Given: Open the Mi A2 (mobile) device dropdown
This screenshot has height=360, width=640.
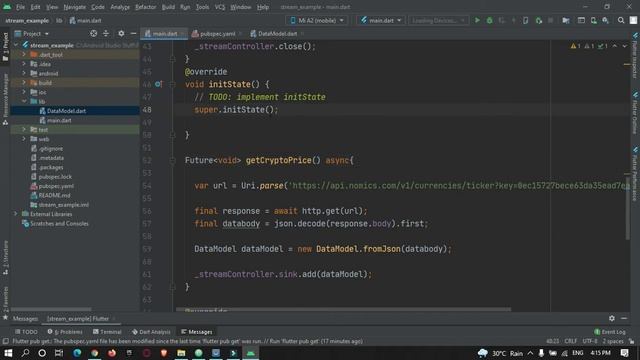Looking at the screenshot, I should [x=317, y=20].
